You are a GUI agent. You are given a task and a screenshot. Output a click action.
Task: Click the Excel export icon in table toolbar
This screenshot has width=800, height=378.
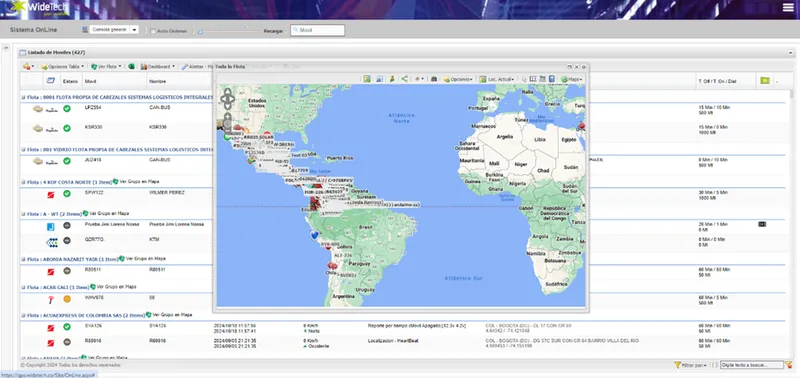coord(131,66)
